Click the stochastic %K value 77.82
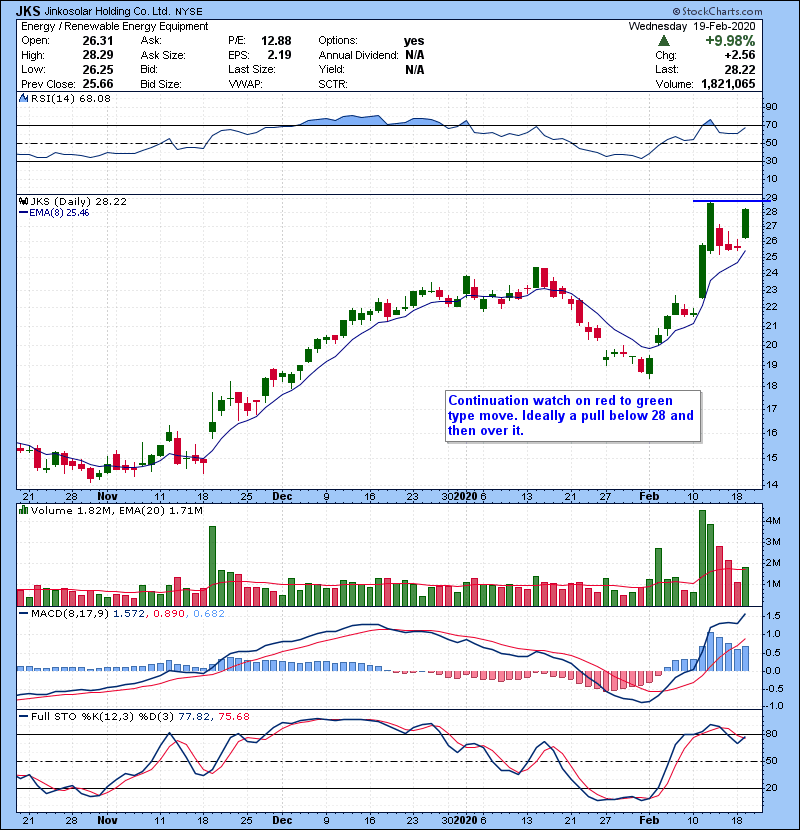 coord(194,716)
